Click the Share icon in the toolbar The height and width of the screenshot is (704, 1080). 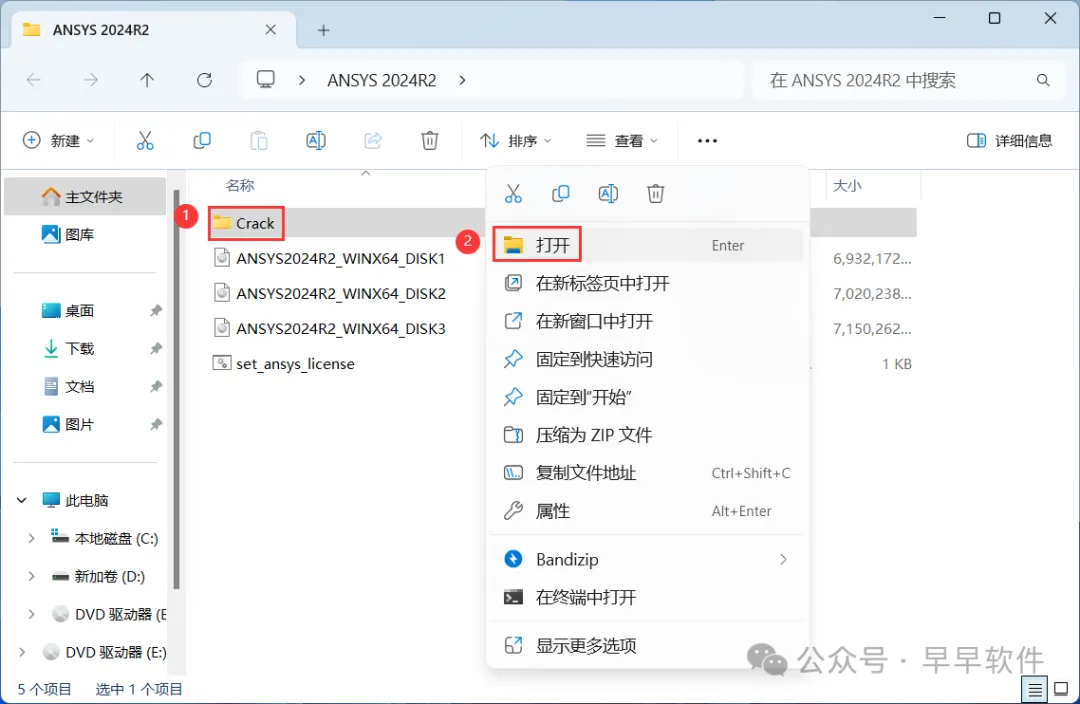(x=373, y=141)
